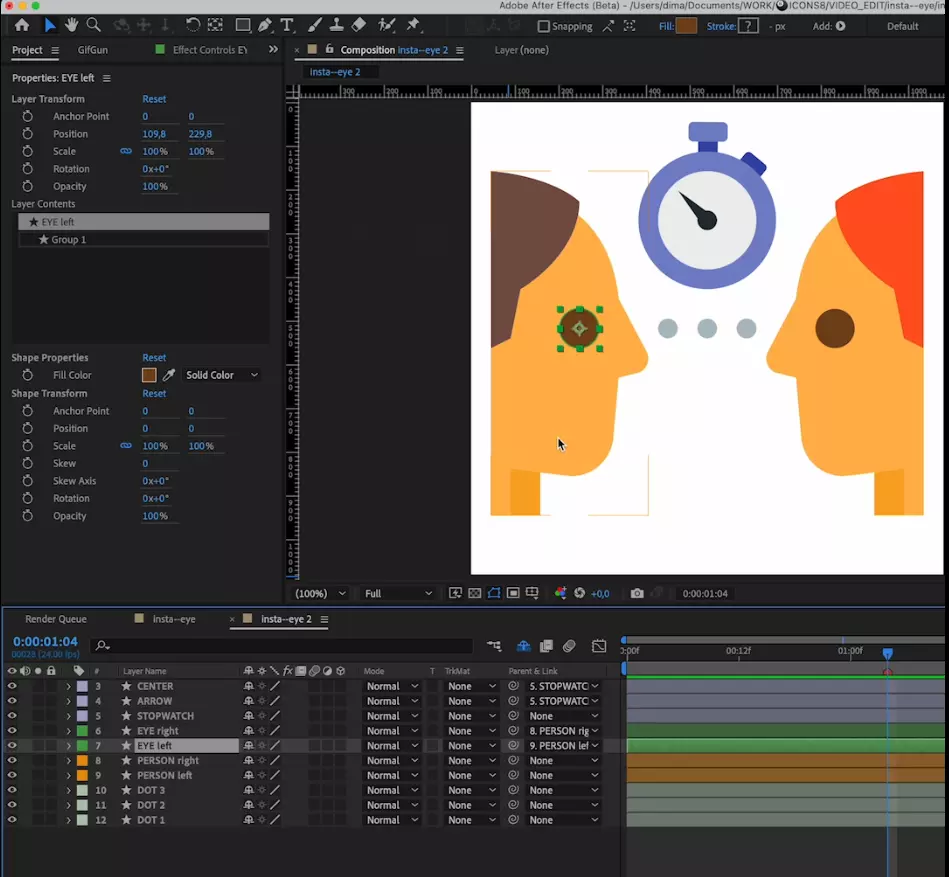Reset the Shape Transform properties

pyautogui.click(x=154, y=393)
